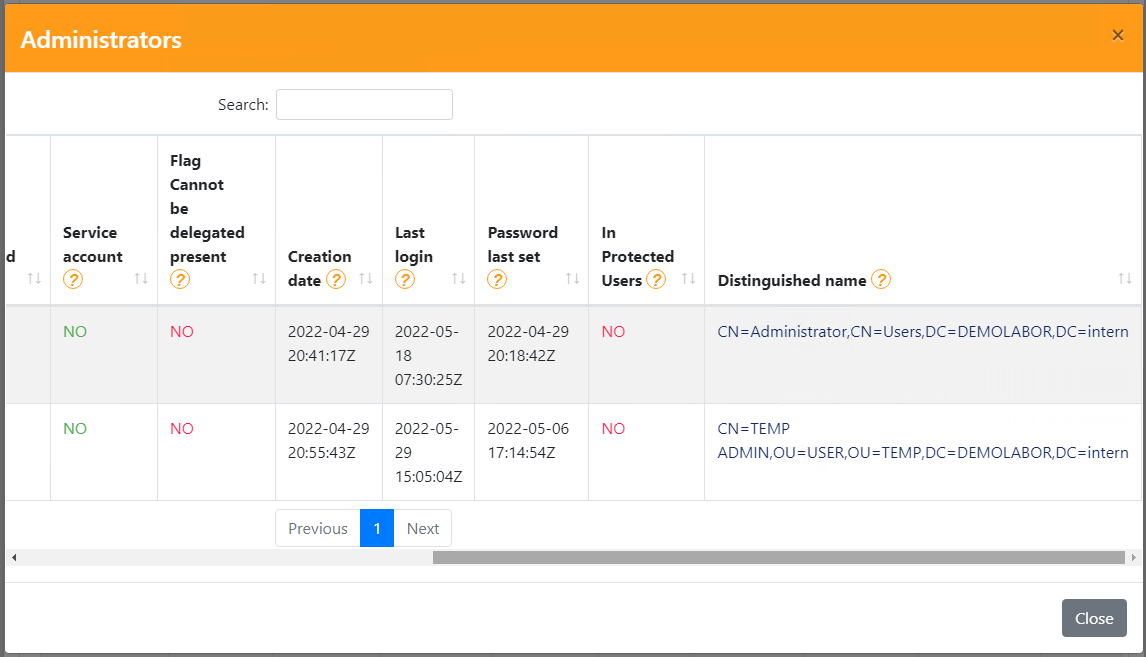This screenshot has height=657, width=1146.
Task: Click help icon under Service account header
Action: [73, 280]
